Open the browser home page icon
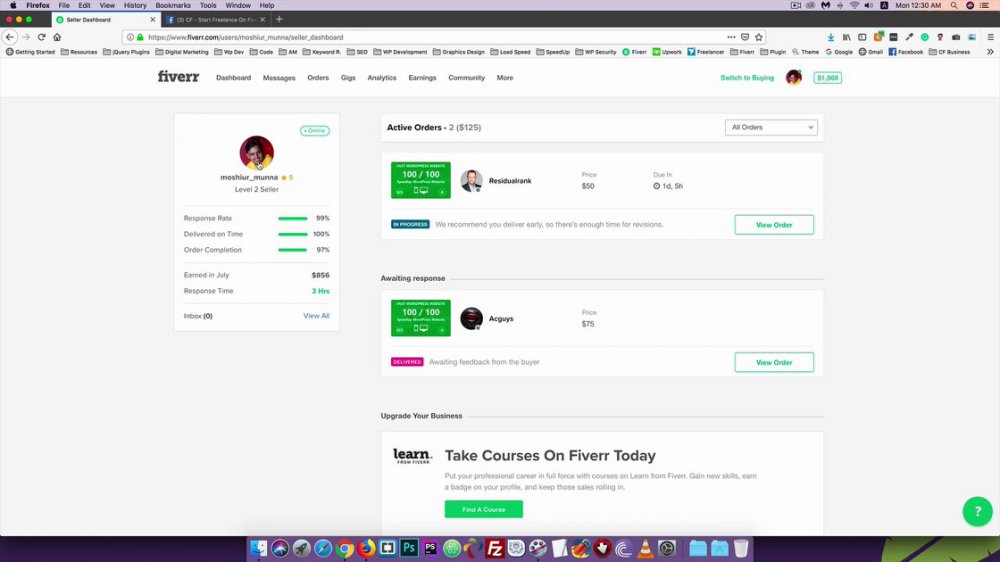The width and height of the screenshot is (1000, 562). coord(57,37)
